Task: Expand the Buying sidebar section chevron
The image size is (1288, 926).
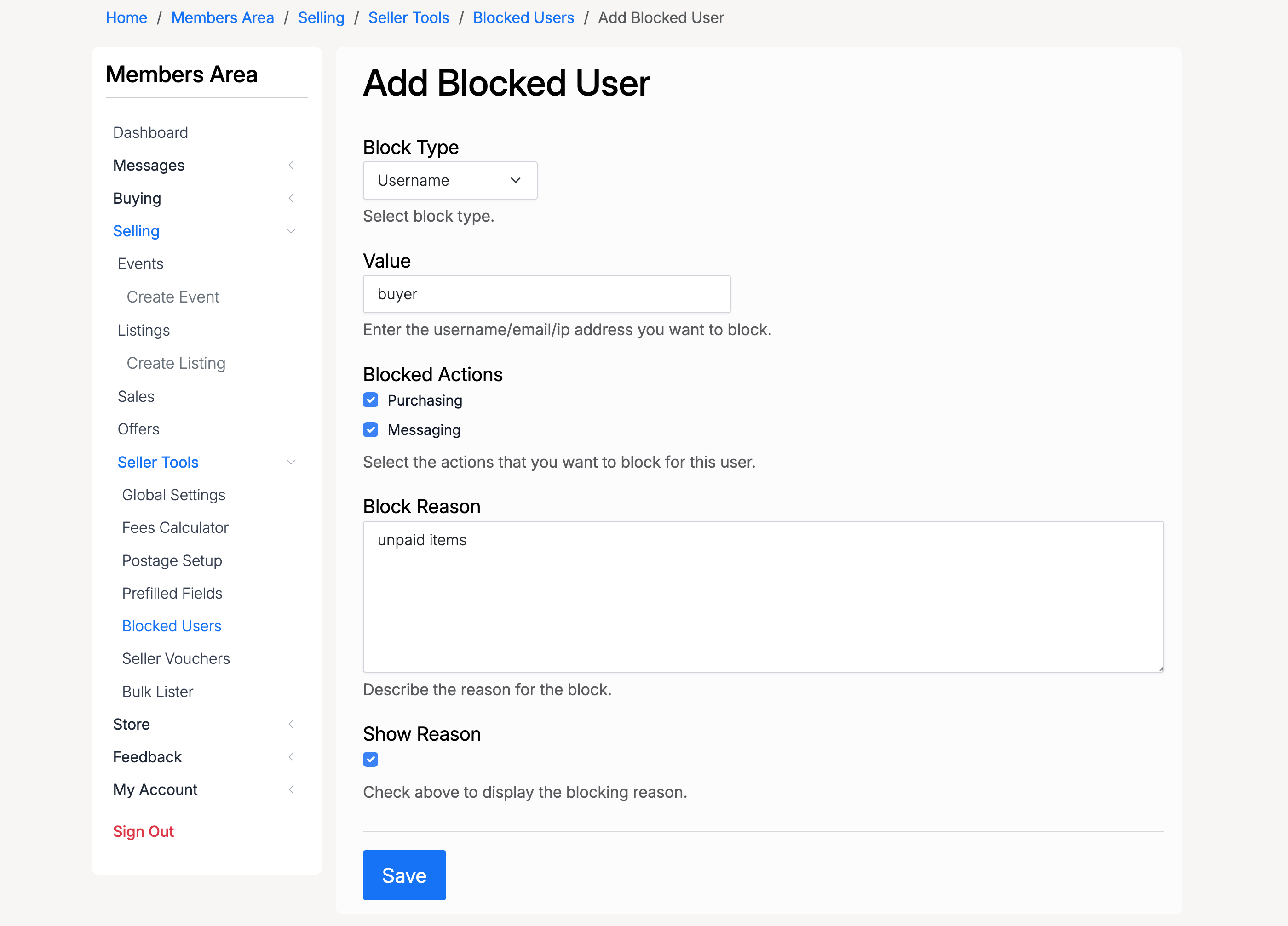Action: click(291, 198)
